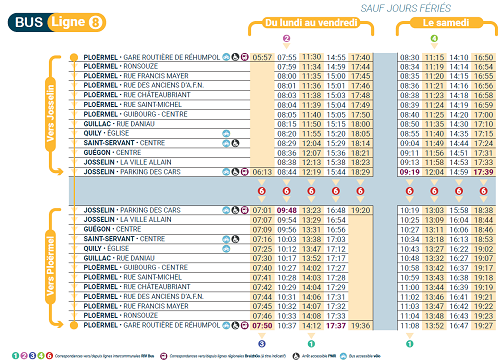Click bike icon on Quily Église, Vers Josselin row
Image resolution: width=500 pixels, height=362 pixels.
226,134
